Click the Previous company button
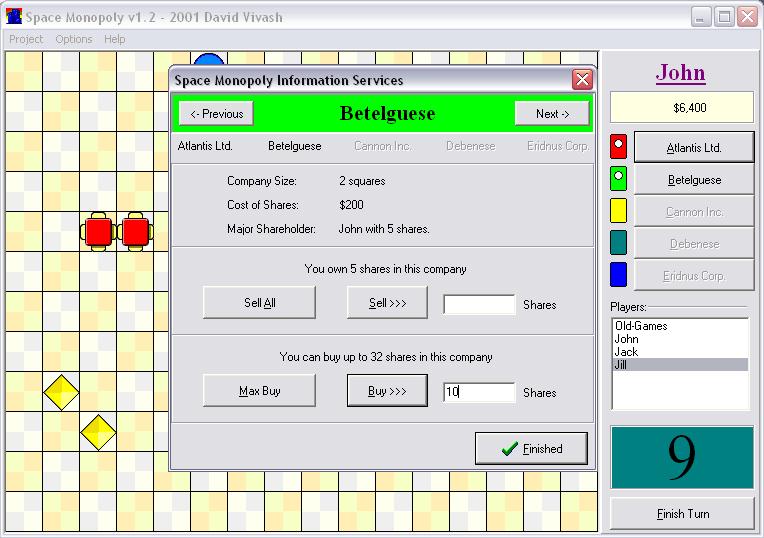Screen dimensions: 764x538 click(216, 114)
